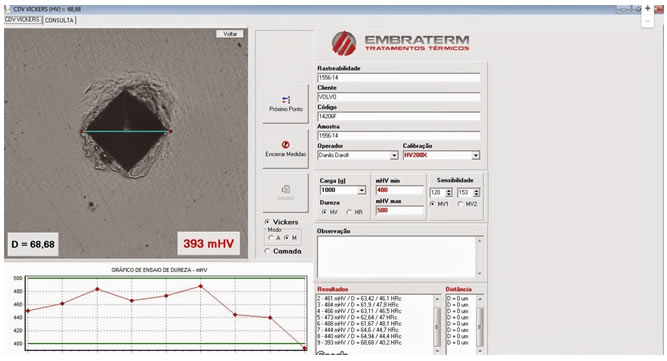Click the Cliente input field
The height and width of the screenshot is (361, 667).
[399, 97]
